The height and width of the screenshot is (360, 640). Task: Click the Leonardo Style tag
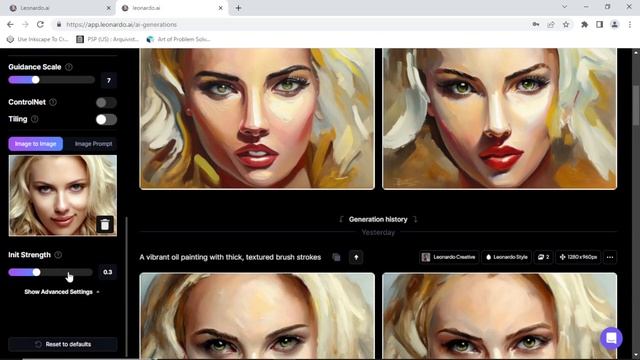507,257
